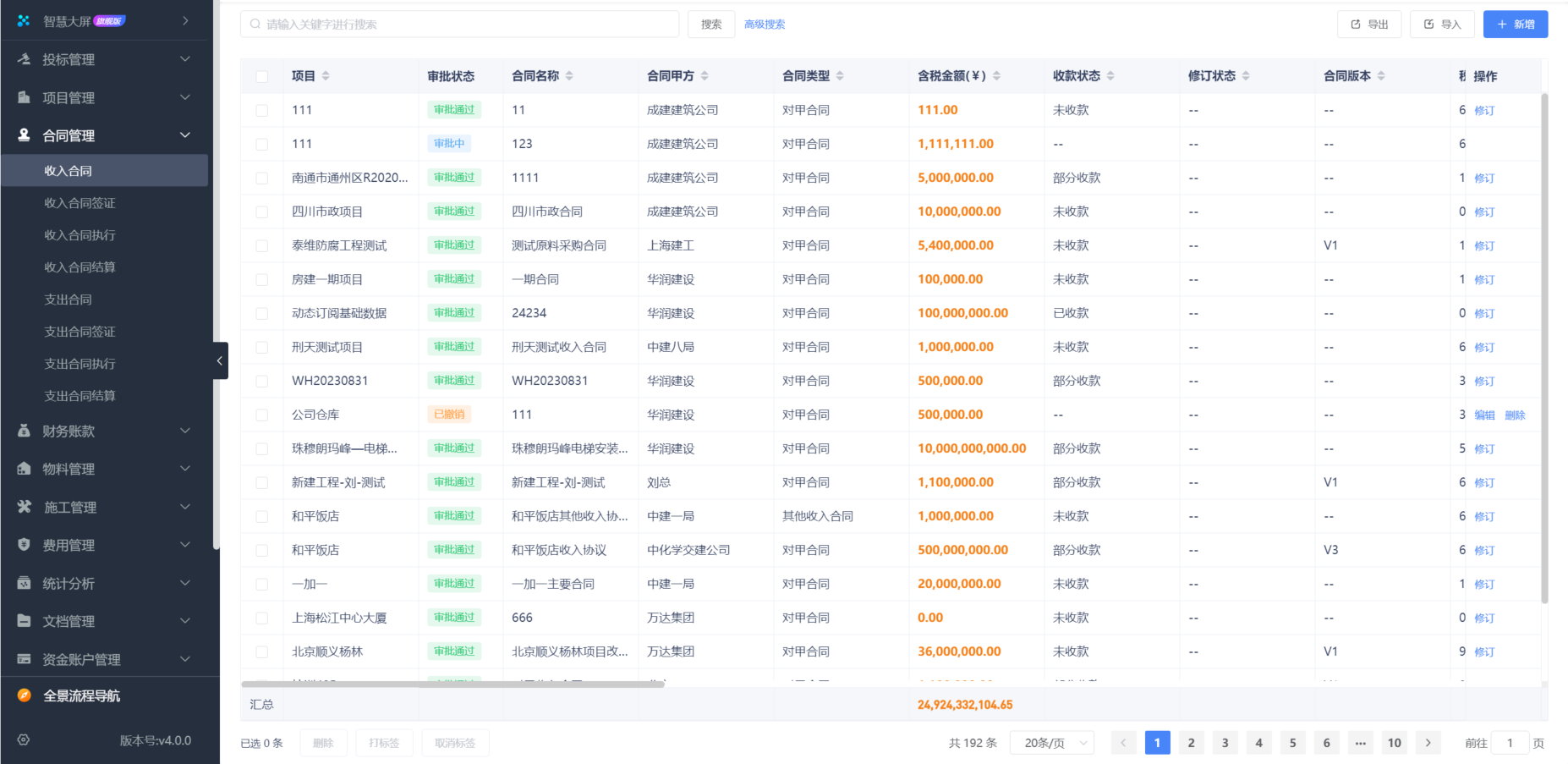
Task: Open 资金账户管理 via its card icon
Action: tap(23, 659)
